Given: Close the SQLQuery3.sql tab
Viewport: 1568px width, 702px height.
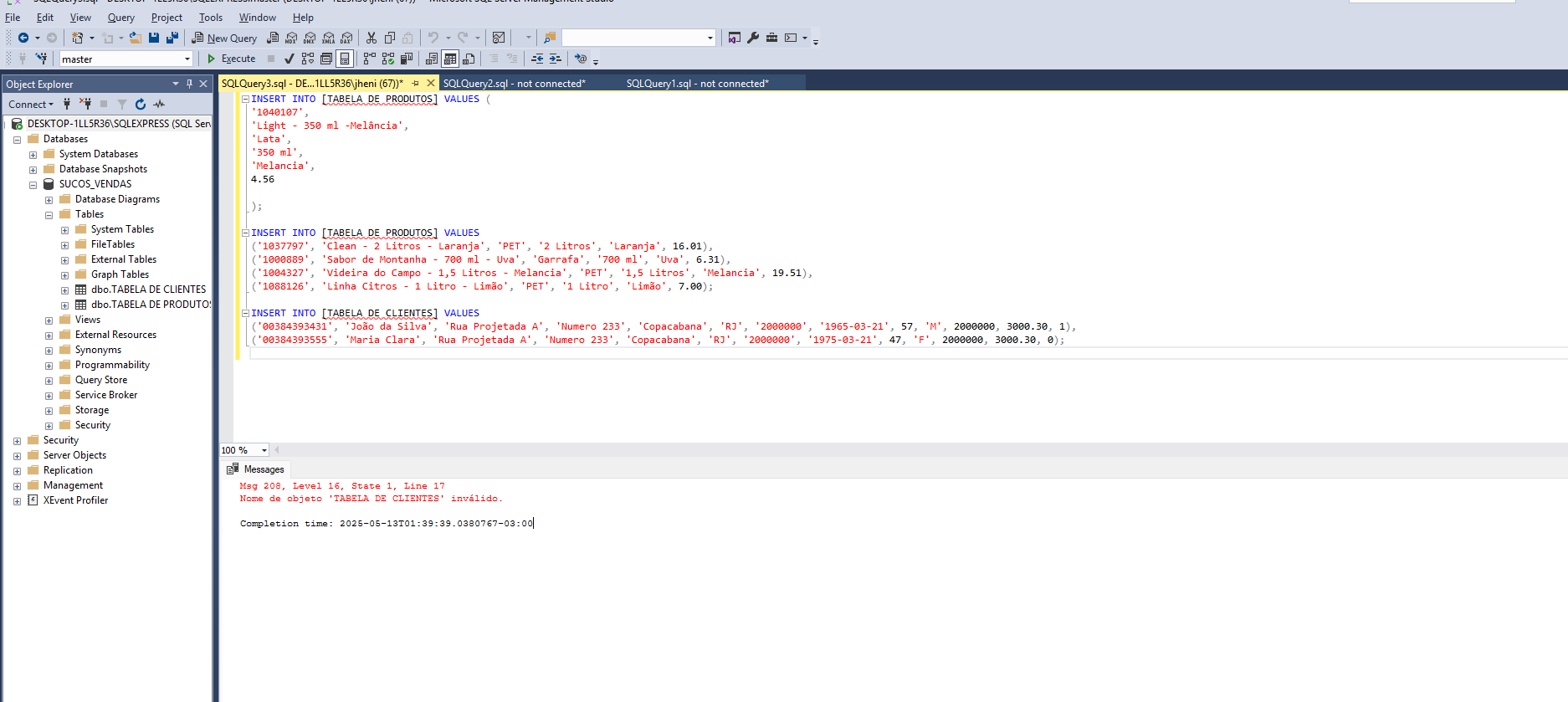Looking at the screenshot, I should (x=431, y=83).
